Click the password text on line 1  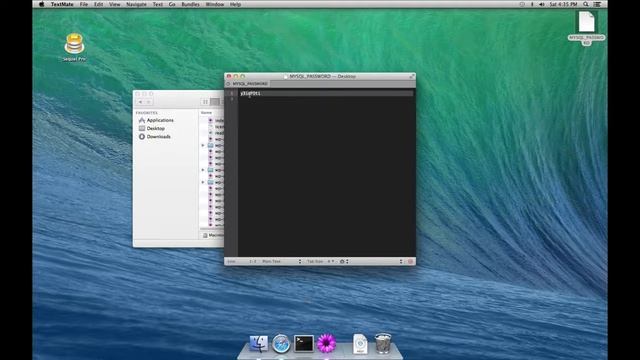[x=250, y=93]
